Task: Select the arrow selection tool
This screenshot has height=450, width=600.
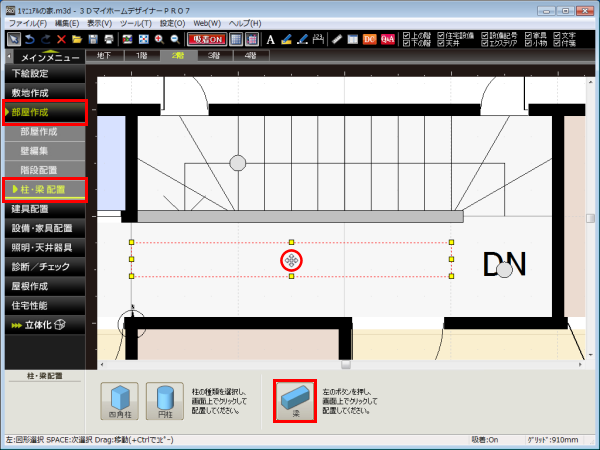Action: tap(13, 39)
